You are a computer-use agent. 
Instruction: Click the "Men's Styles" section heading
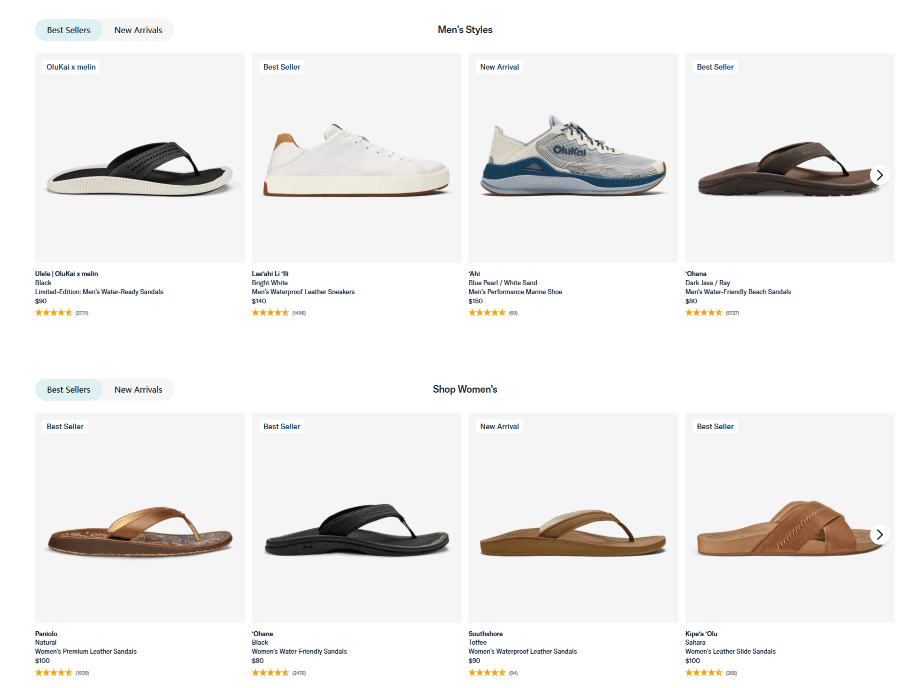465,30
